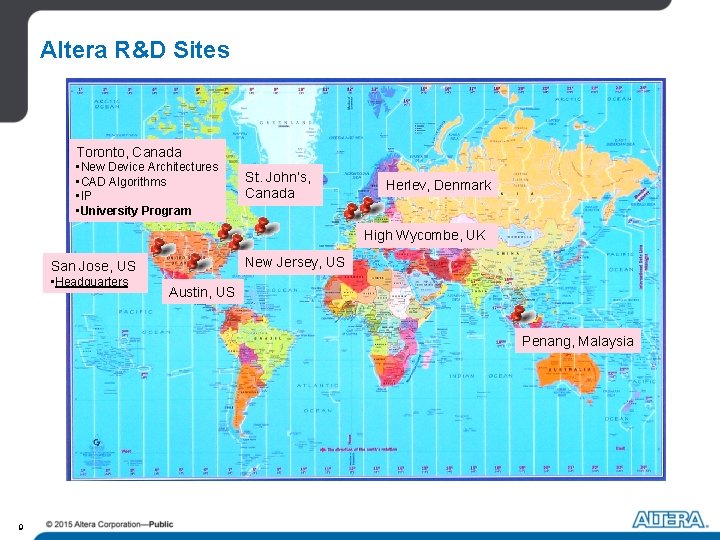Select the Toronto, Canada heading
This screenshot has width=720, height=540.
click(129, 152)
